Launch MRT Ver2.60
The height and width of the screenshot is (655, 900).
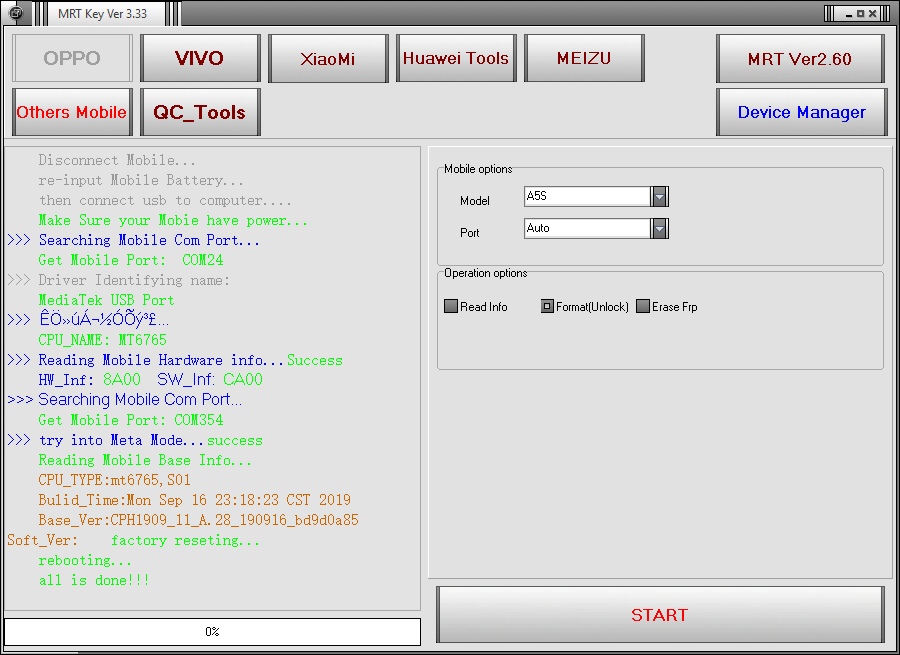[800, 59]
